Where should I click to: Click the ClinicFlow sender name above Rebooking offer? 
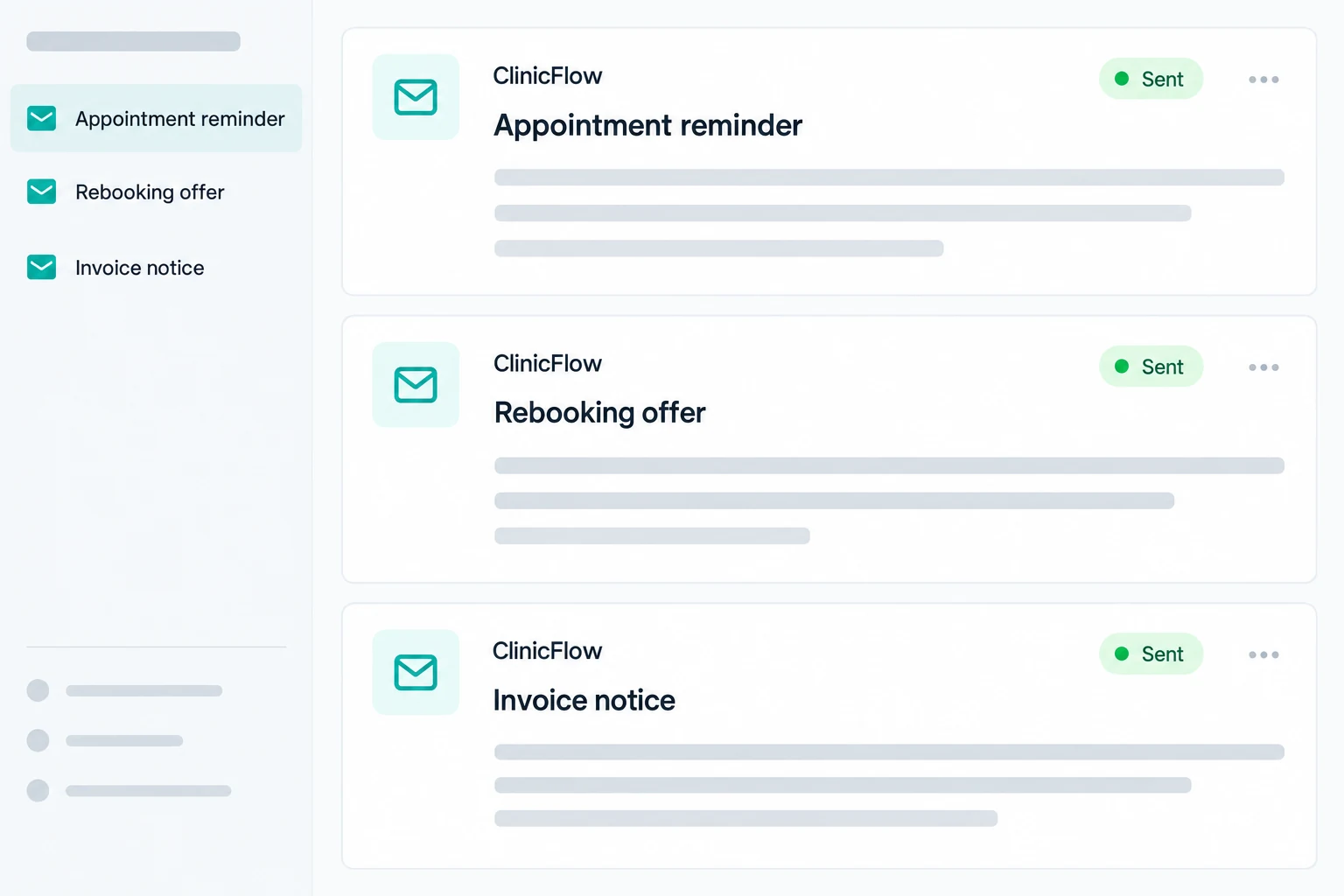tap(547, 363)
